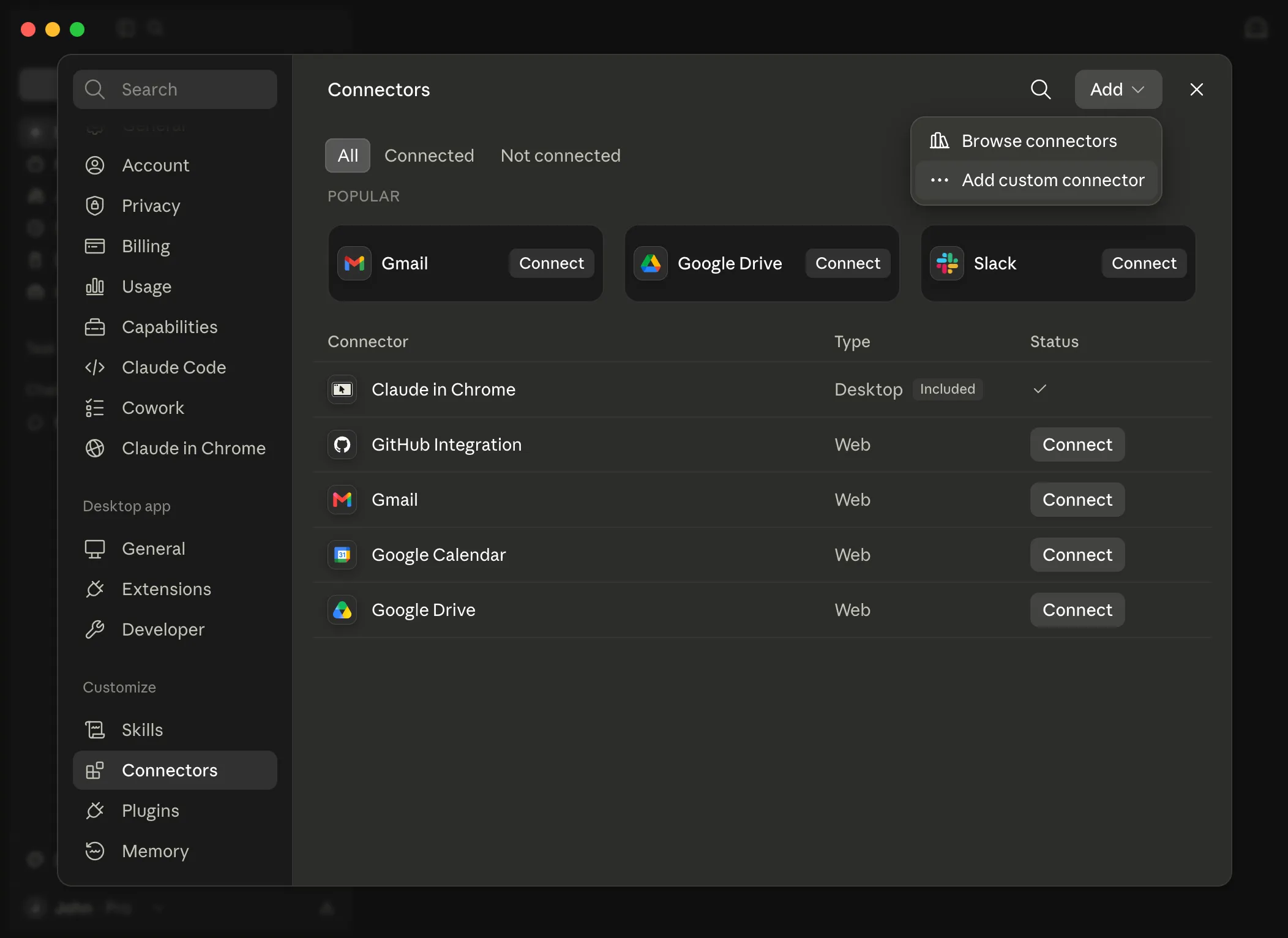Open the Skills settings section
Viewport: 1288px width, 938px height.
click(x=175, y=730)
